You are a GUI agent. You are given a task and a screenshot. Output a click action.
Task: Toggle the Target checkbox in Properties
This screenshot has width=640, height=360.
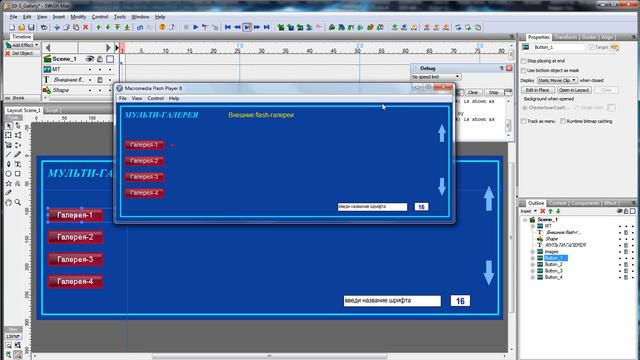tap(591, 47)
